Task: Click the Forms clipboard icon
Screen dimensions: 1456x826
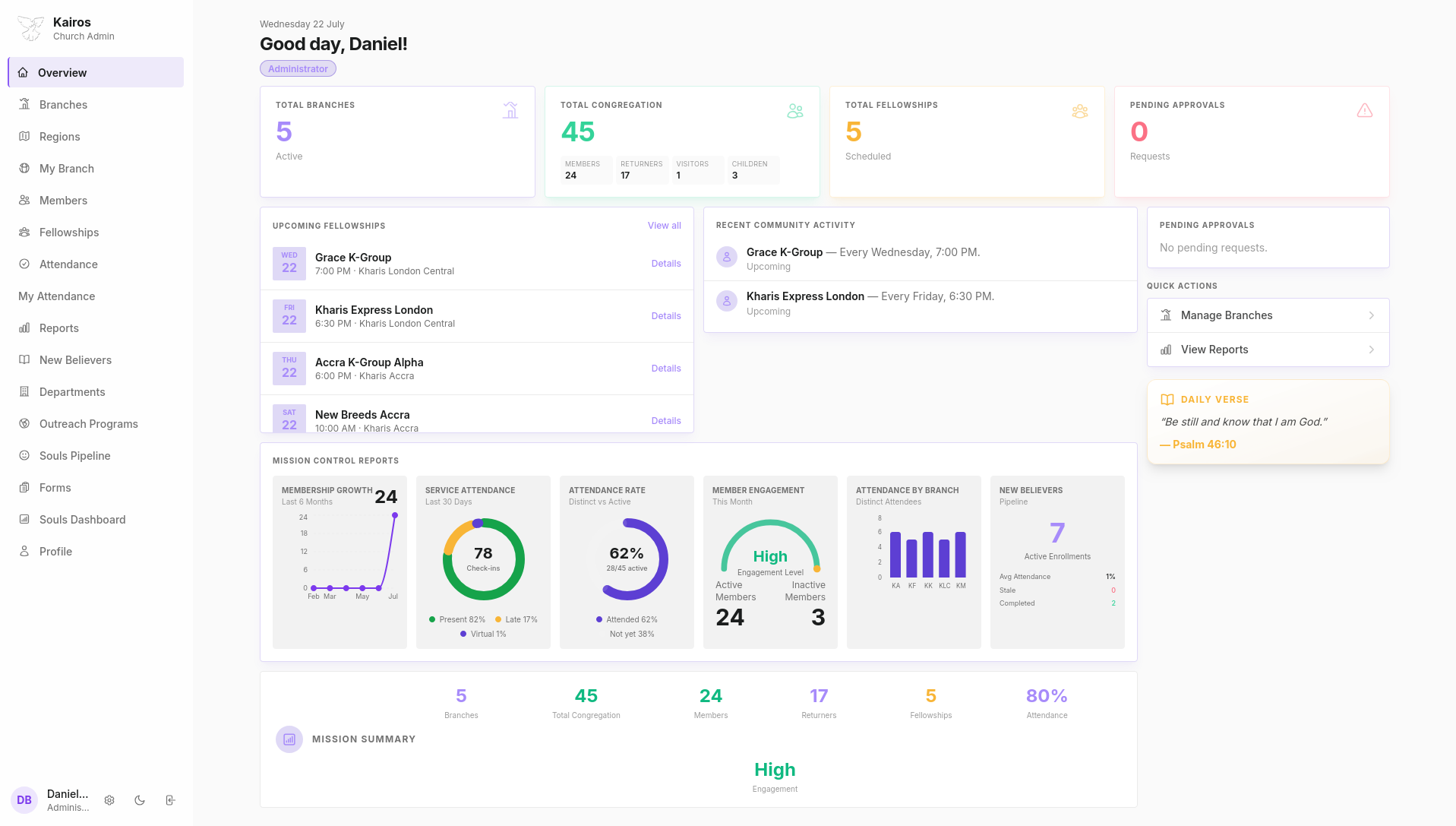Action: click(24, 487)
